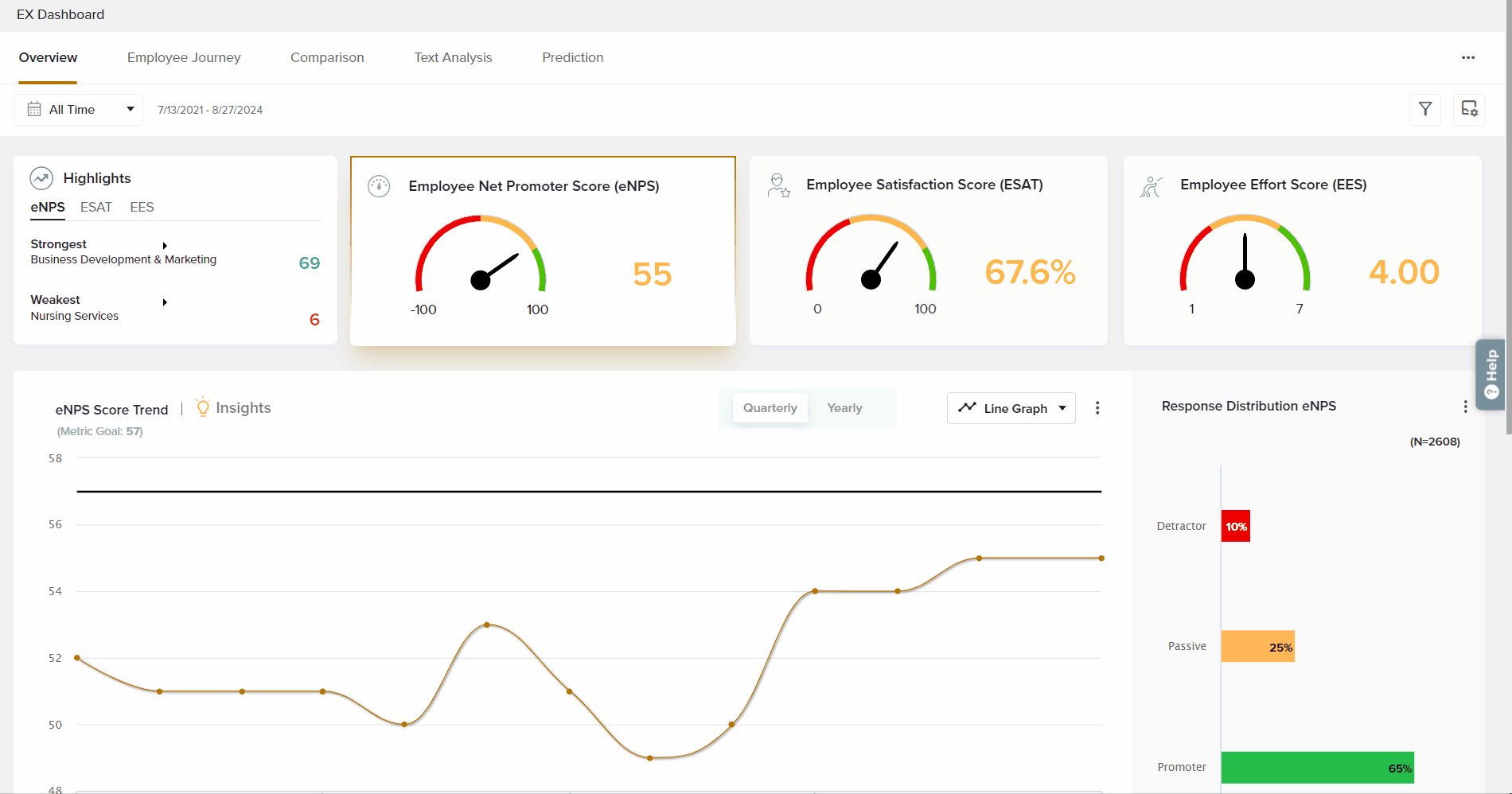Click the green Promoter 65% bar
The height and width of the screenshot is (794, 1512).
point(1317,768)
